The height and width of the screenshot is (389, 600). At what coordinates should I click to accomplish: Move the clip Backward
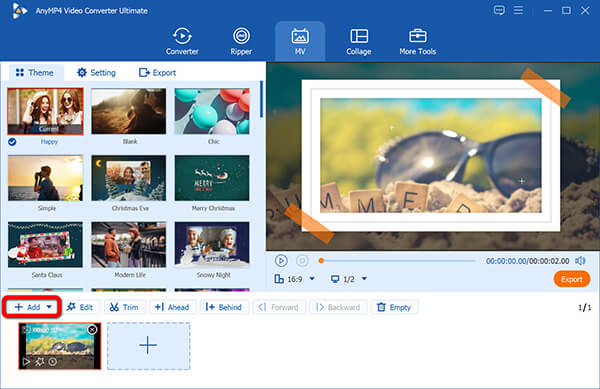click(x=338, y=307)
